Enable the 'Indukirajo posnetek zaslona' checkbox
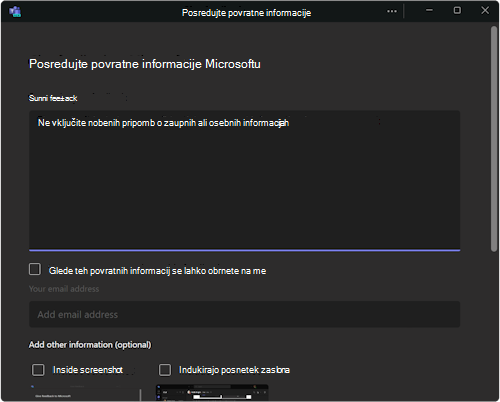The height and width of the screenshot is (402, 500). [x=165, y=370]
